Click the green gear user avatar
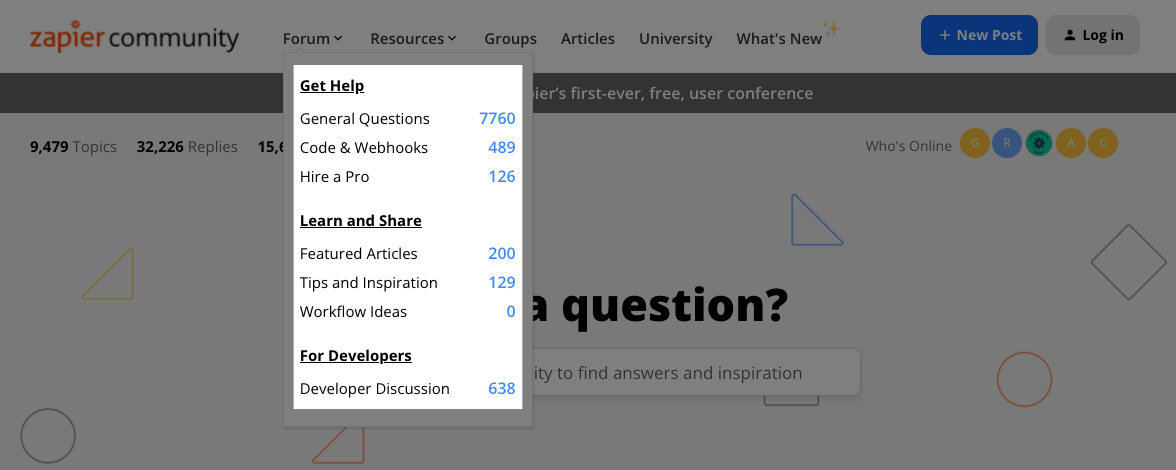Image resolution: width=1176 pixels, height=470 pixels. click(x=1039, y=143)
